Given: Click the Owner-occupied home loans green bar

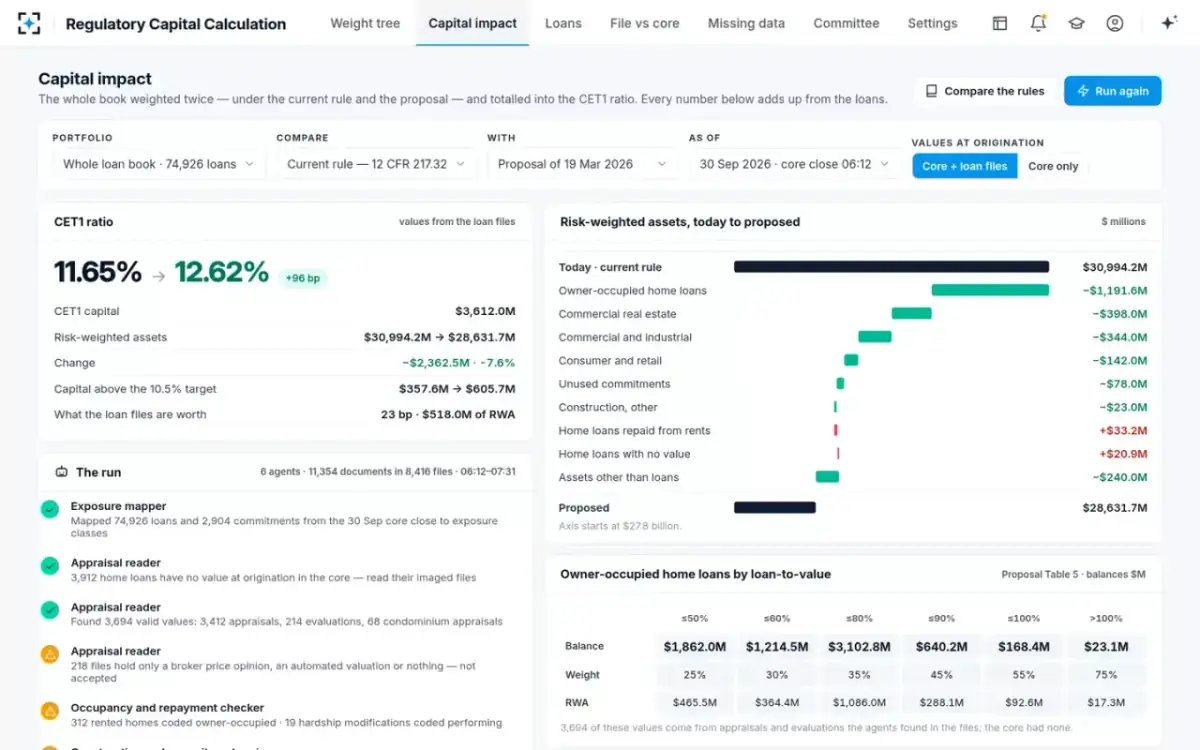Looking at the screenshot, I should click(990, 290).
